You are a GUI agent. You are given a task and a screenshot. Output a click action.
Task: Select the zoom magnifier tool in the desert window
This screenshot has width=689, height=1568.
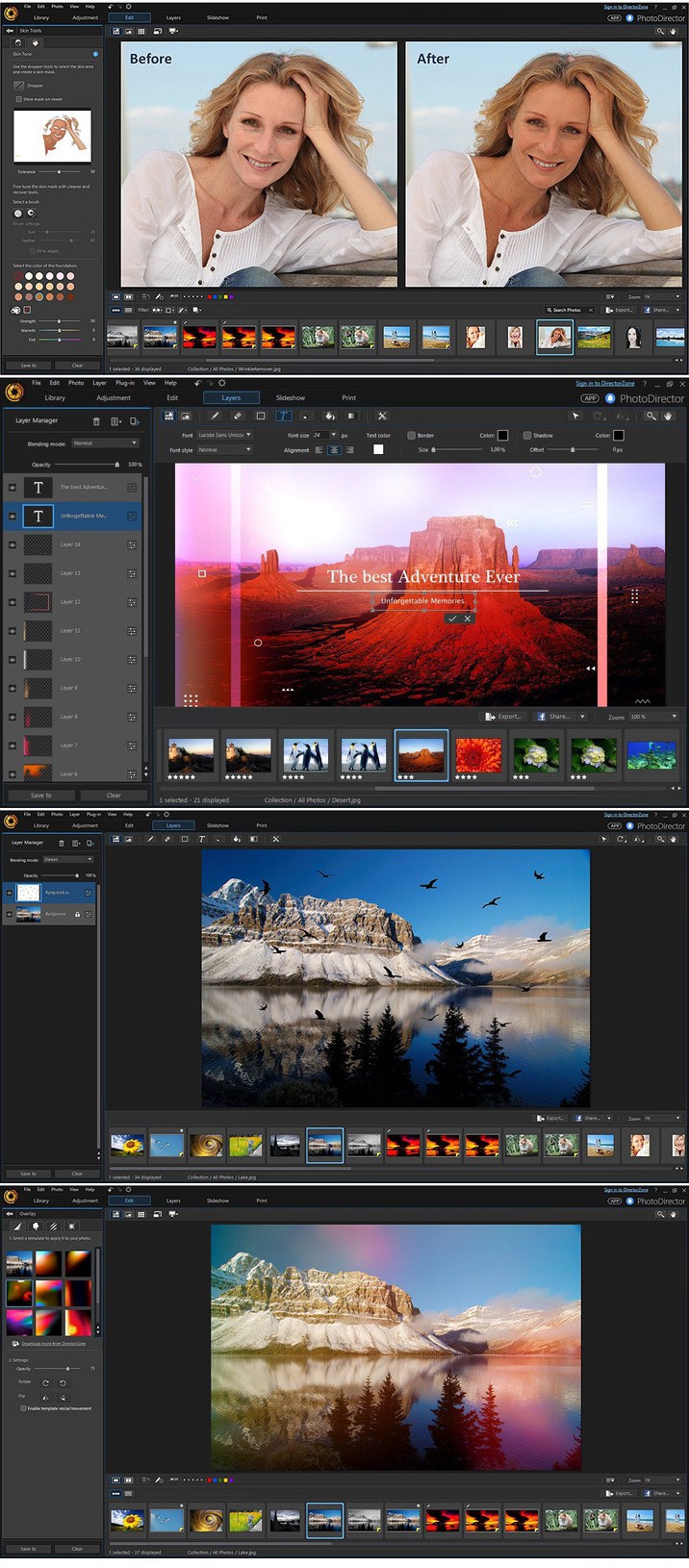pos(651,416)
